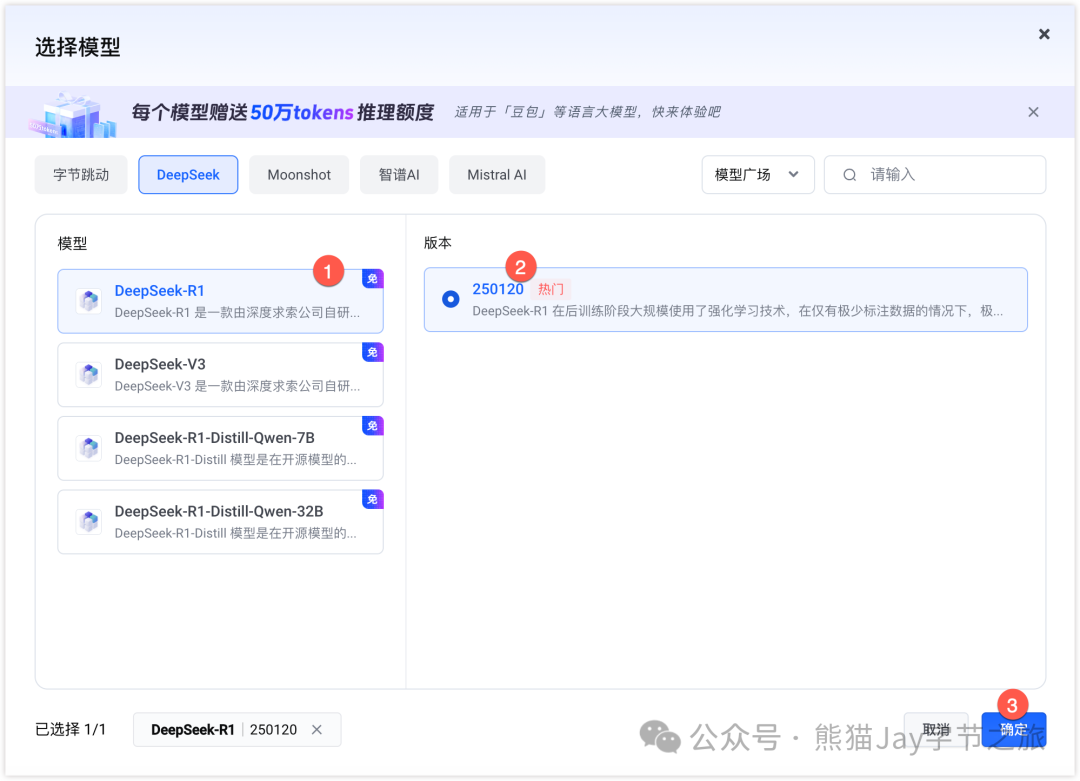
Task: Switch to the Moonshot tab
Action: pyautogui.click(x=299, y=175)
